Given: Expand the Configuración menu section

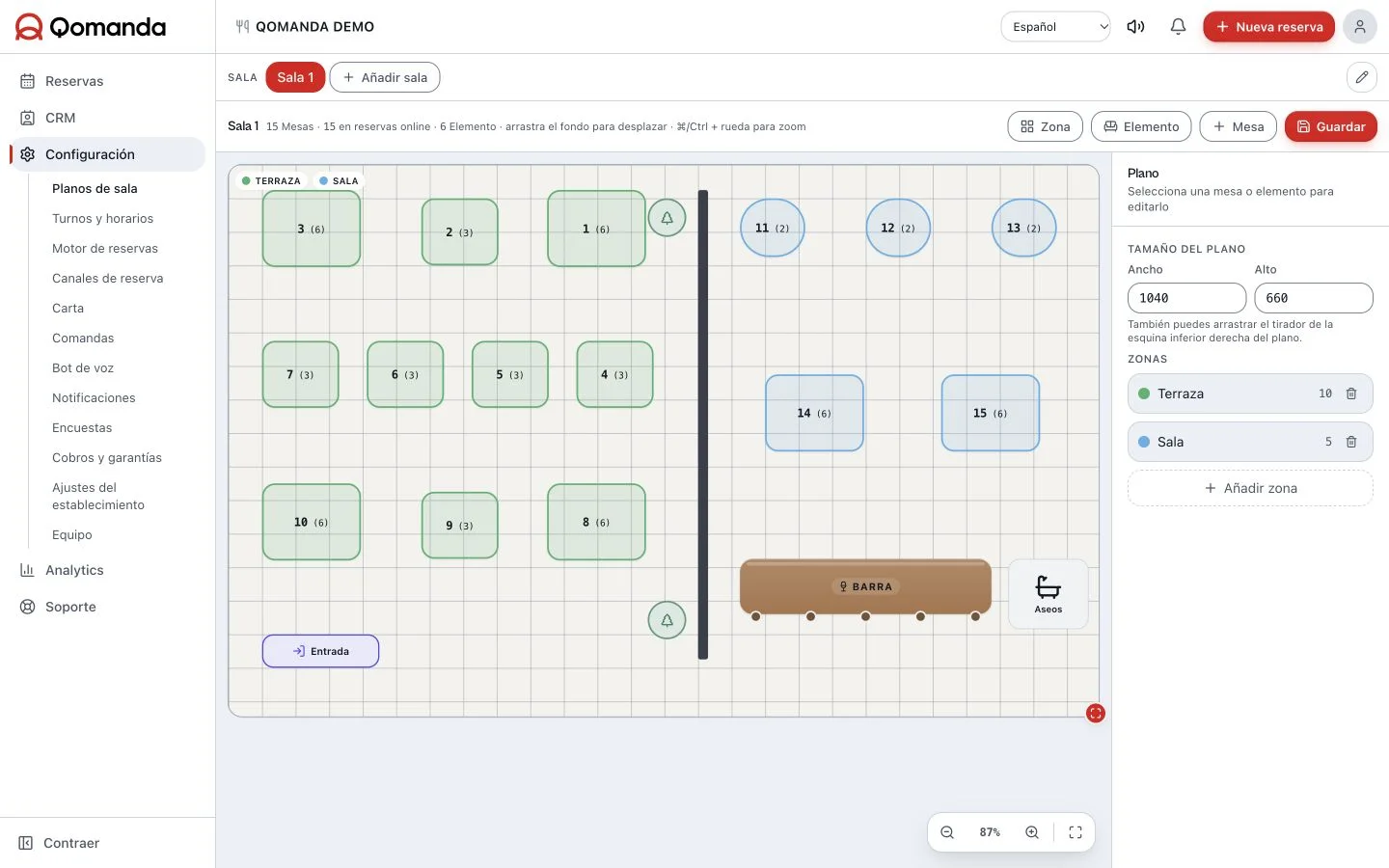Looking at the screenshot, I should (x=108, y=154).
